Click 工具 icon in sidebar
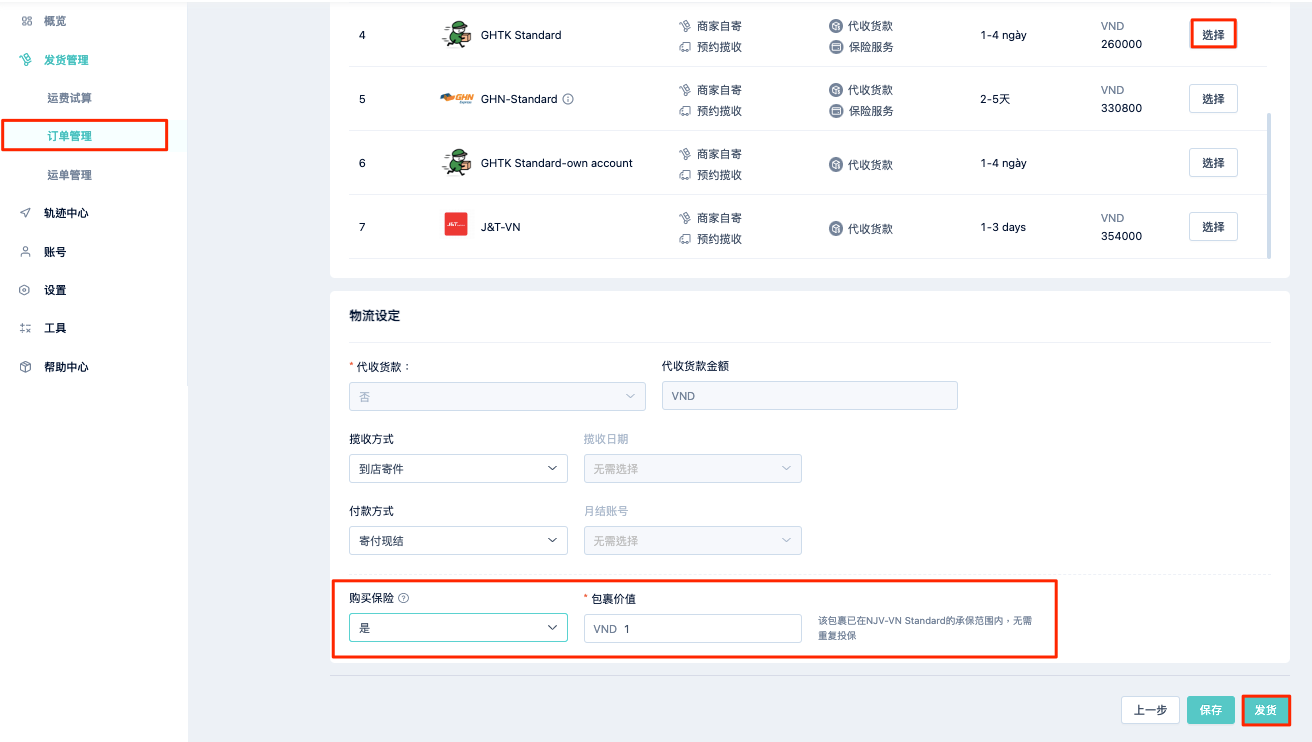Screen dimensions: 1312x742 tap(26, 328)
